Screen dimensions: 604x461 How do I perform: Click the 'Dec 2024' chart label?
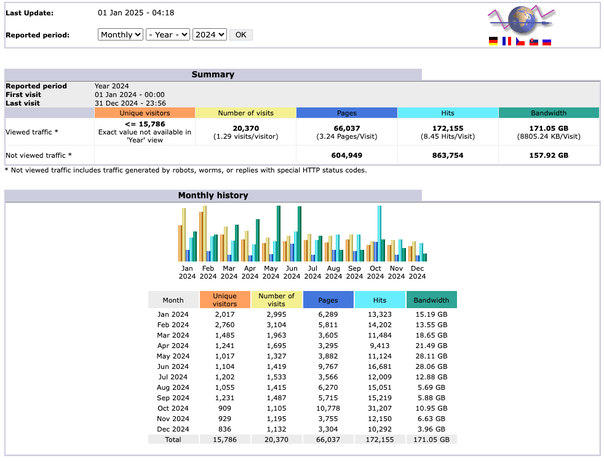(417, 272)
